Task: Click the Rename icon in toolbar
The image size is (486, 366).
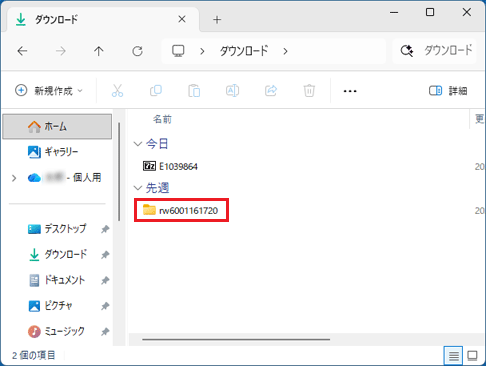Action: 232,90
